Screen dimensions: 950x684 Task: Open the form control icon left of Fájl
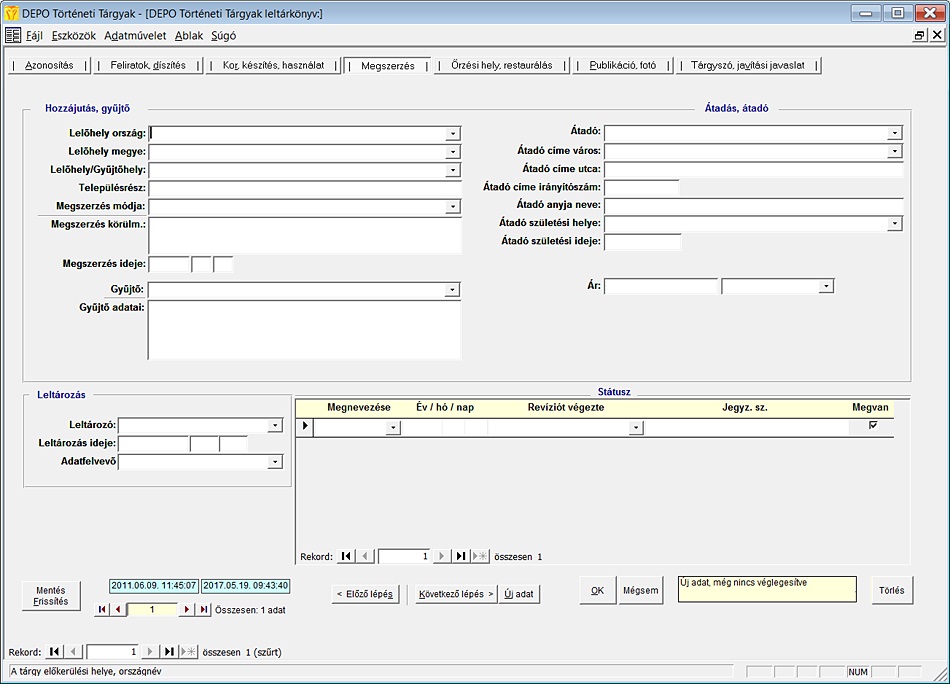13,35
